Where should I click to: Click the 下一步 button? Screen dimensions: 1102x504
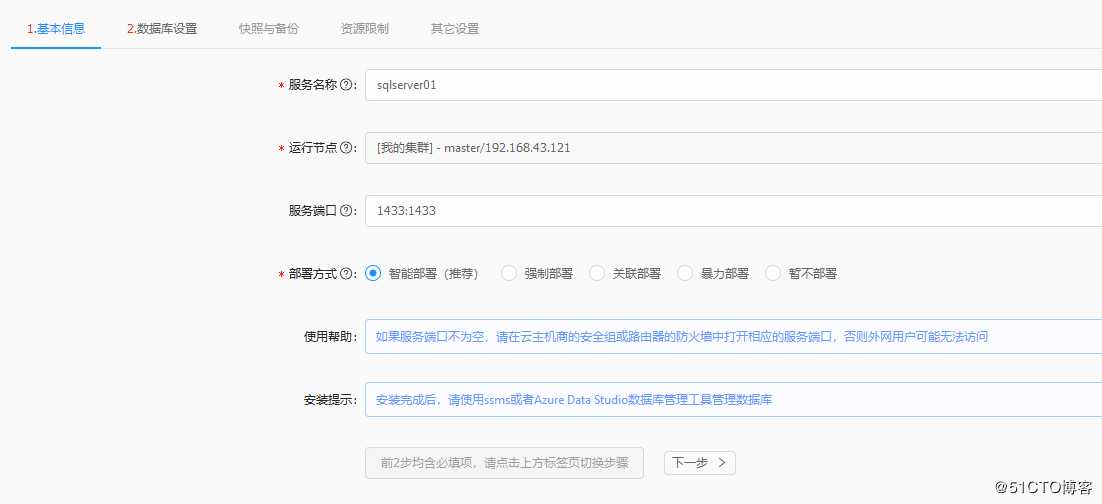click(x=699, y=463)
